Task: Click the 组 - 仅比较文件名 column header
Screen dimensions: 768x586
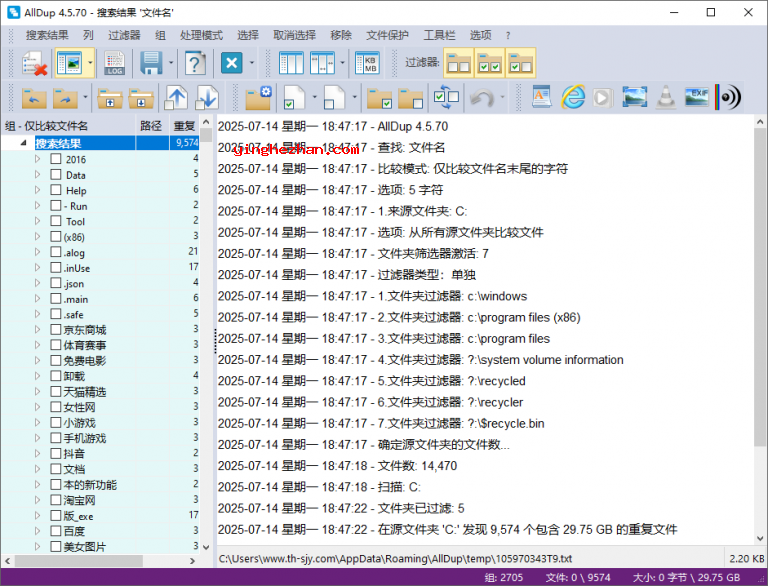Action: pyautogui.click(x=68, y=126)
